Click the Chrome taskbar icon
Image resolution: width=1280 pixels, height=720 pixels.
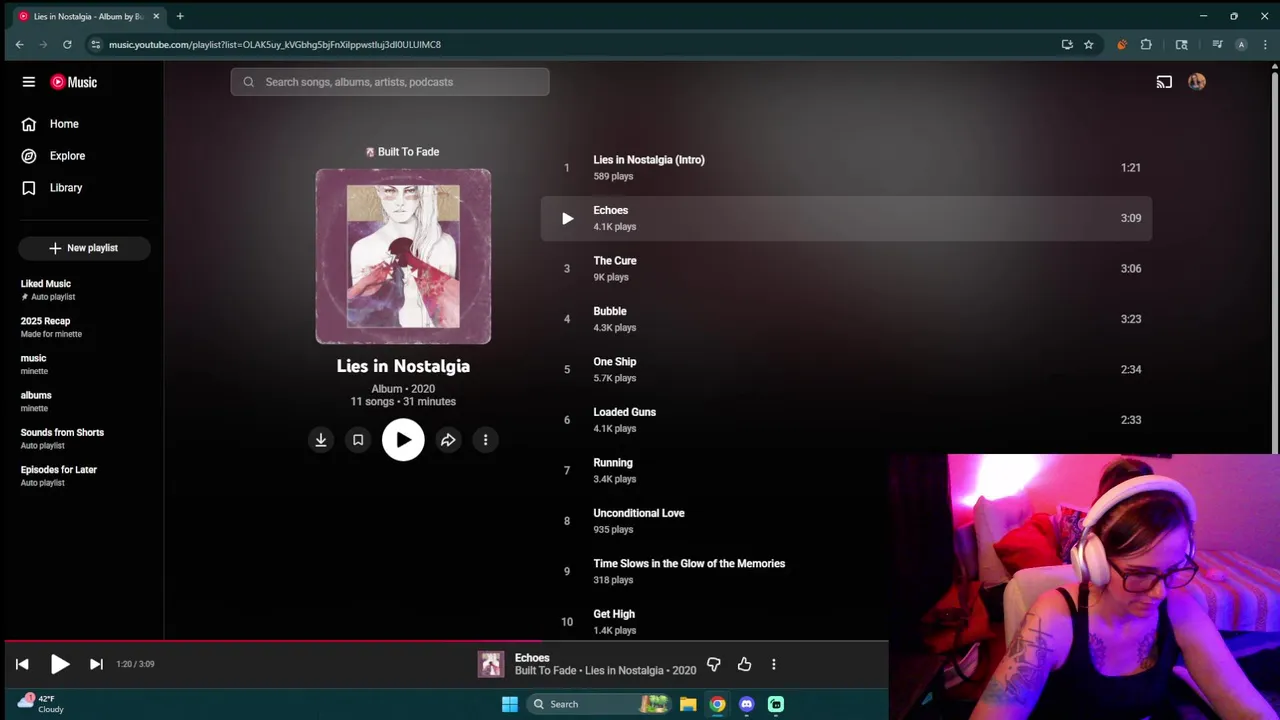point(717,704)
